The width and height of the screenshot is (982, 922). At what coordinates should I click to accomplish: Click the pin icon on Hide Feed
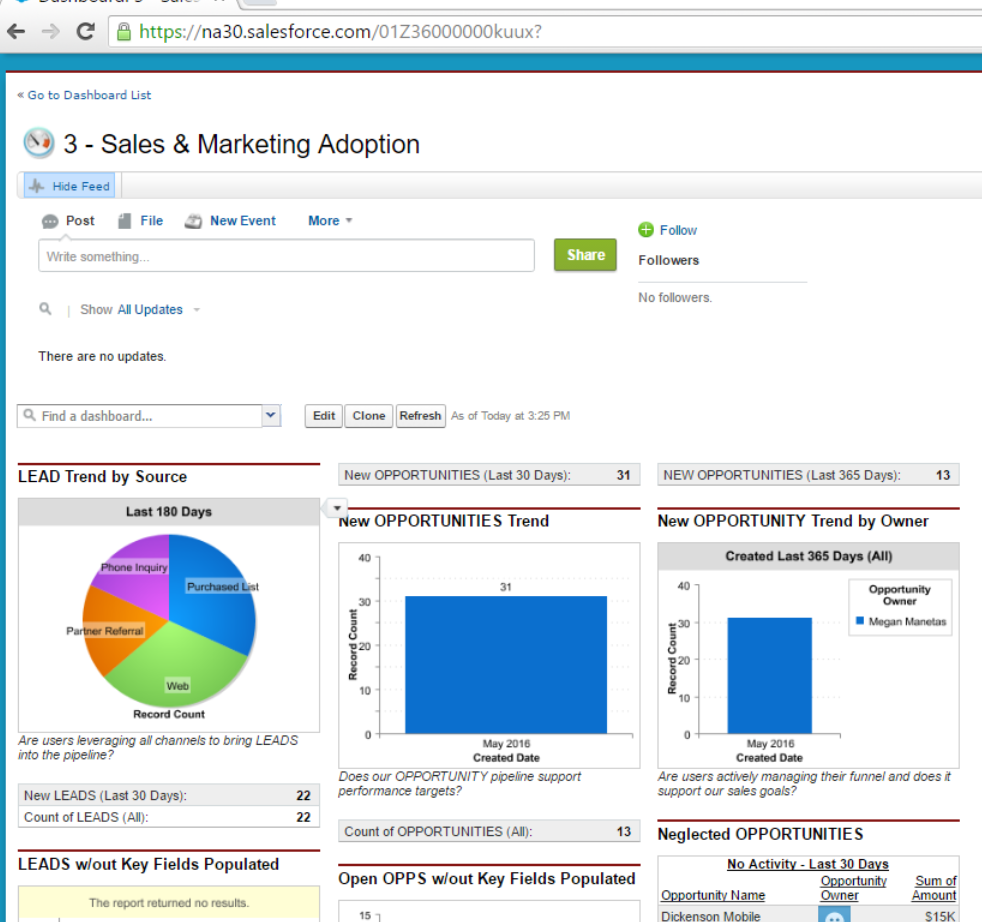pos(36,186)
